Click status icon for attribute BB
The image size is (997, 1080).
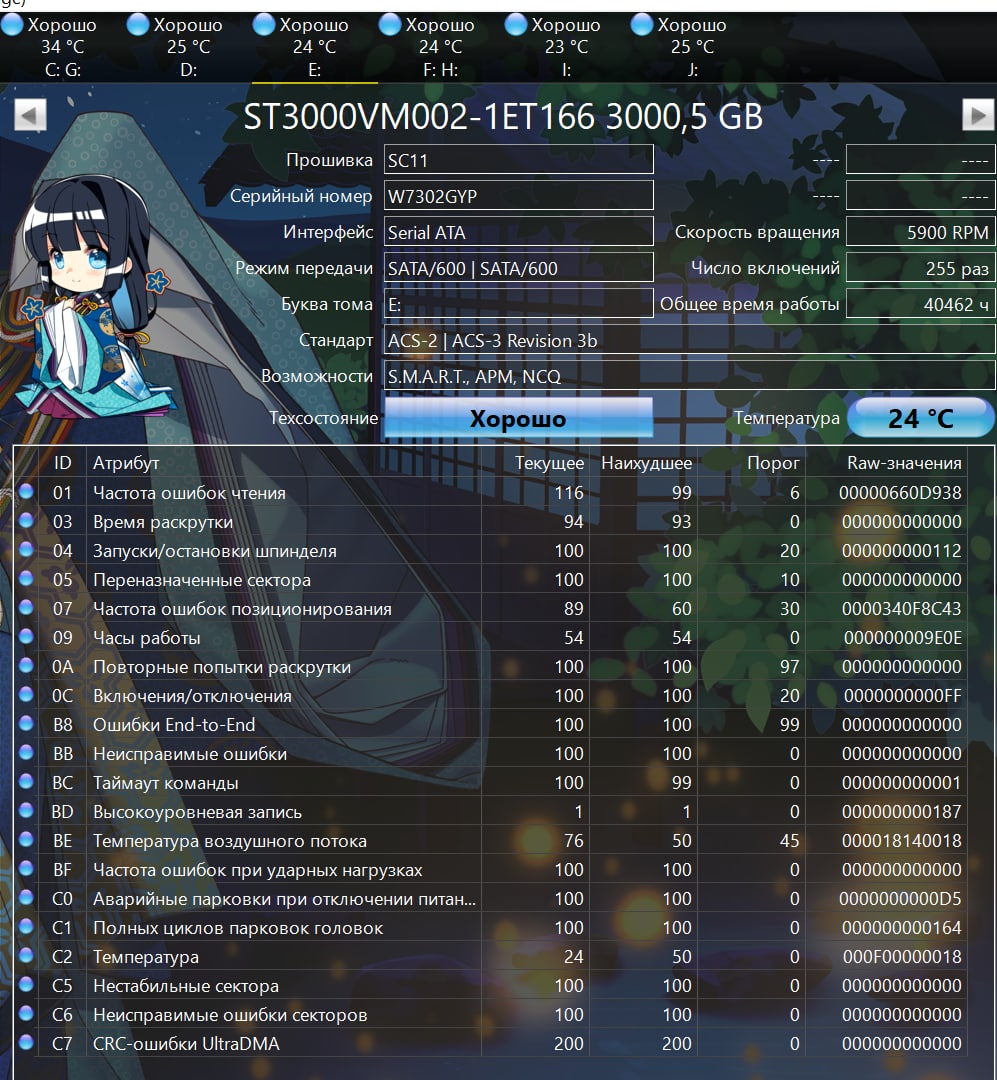[x=26, y=752]
